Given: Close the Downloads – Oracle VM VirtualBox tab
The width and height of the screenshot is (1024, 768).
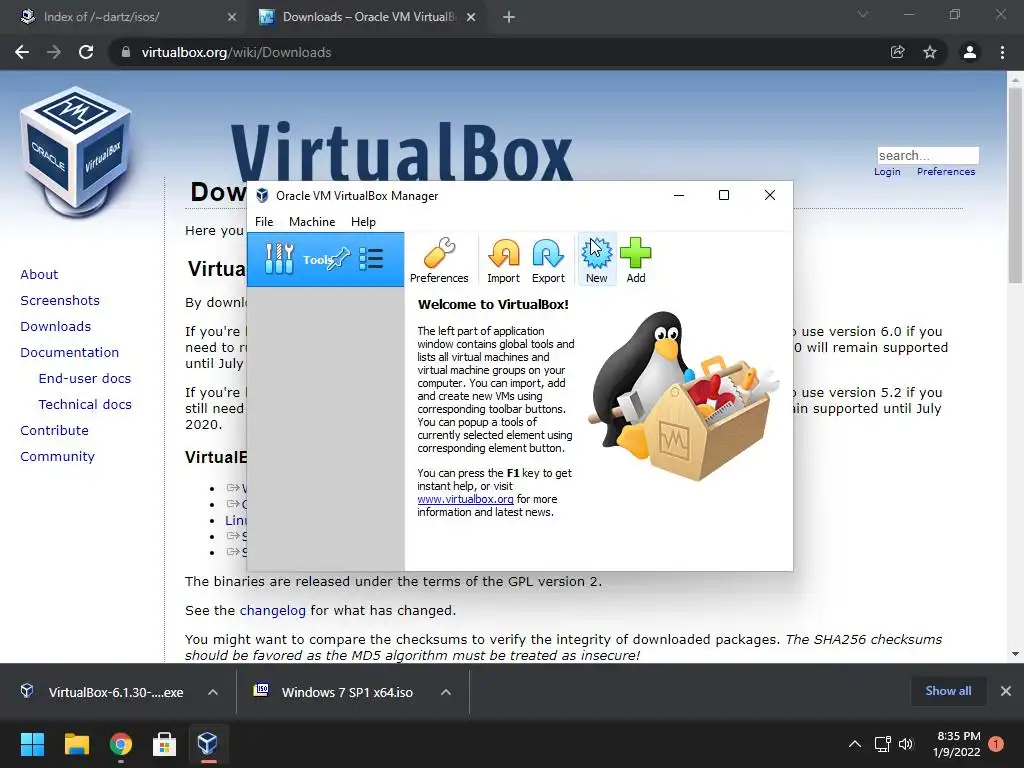Looking at the screenshot, I should [x=471, y=17].
